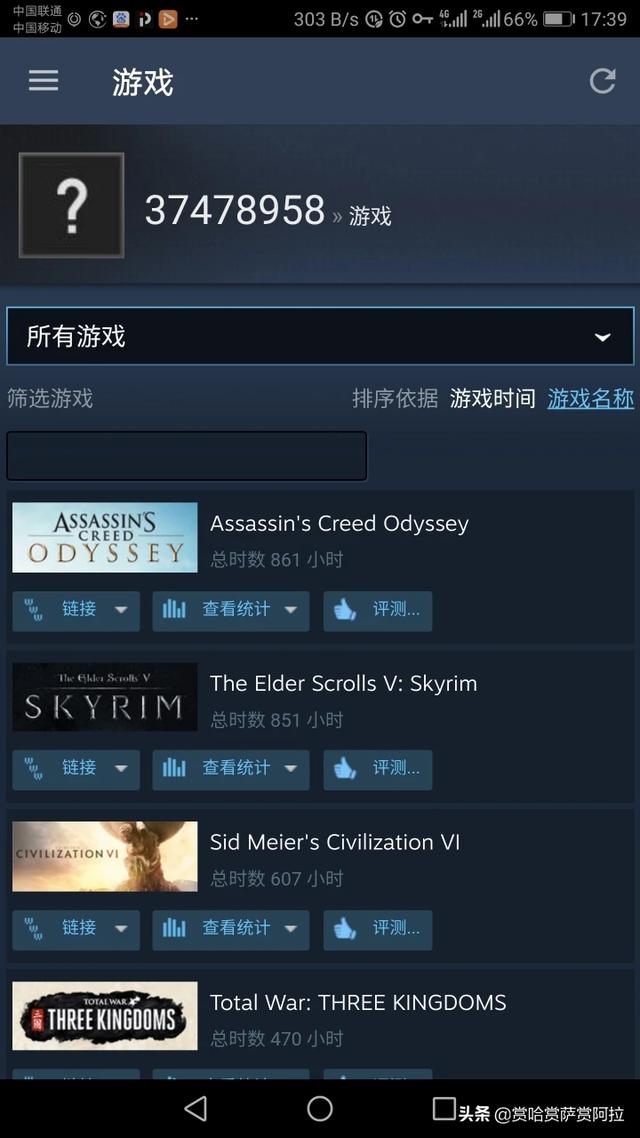The image size is (640, 1138).
Task: Expand 链接 dropdown for Skyrim
Action: 76,769
